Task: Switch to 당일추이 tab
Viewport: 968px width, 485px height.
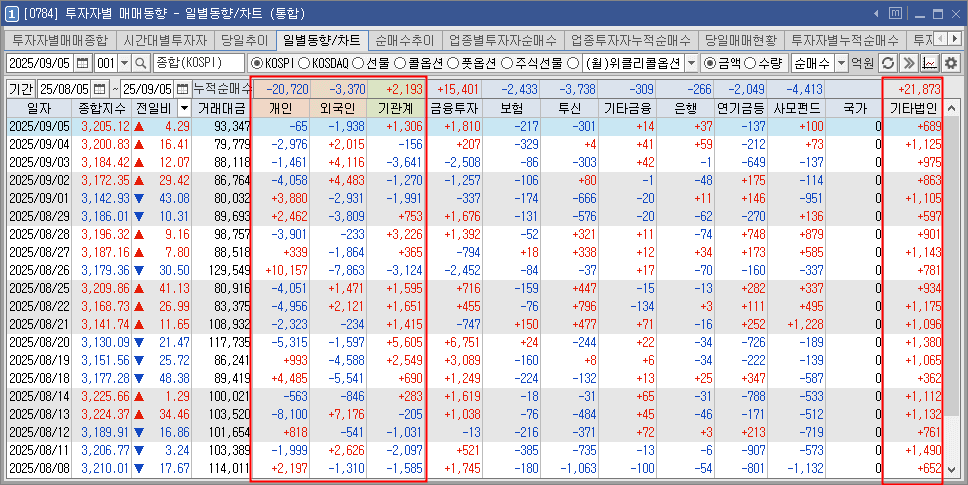Action: [x=245, y=41]
